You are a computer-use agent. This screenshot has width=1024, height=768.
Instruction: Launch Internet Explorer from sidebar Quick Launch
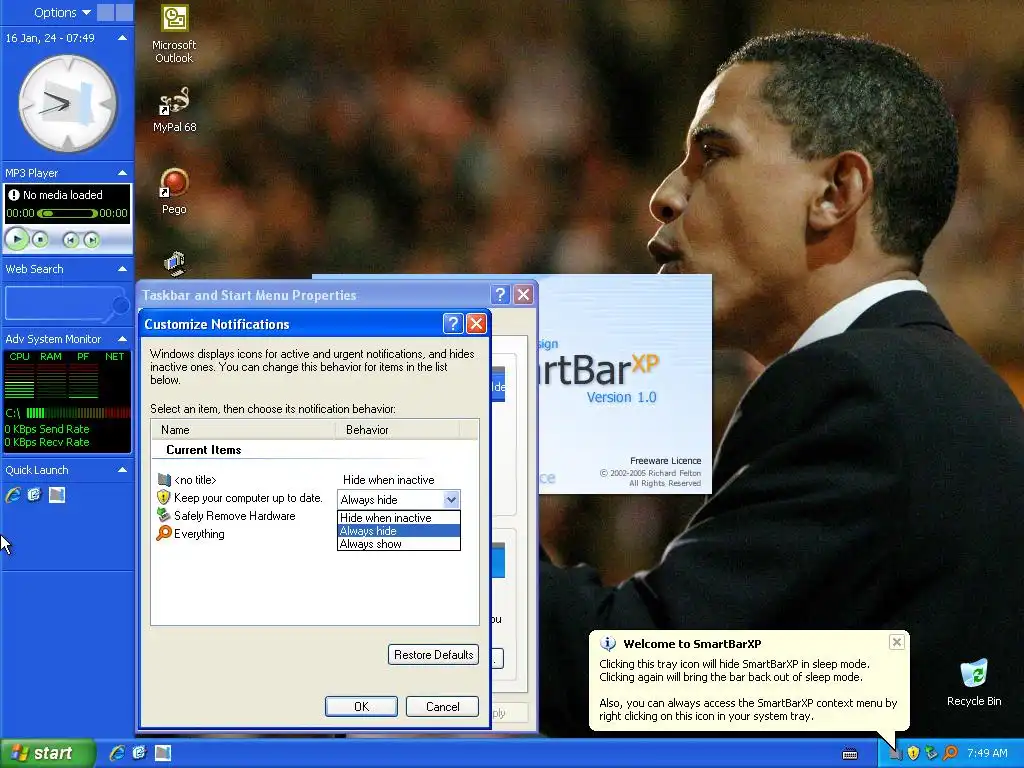13,495
